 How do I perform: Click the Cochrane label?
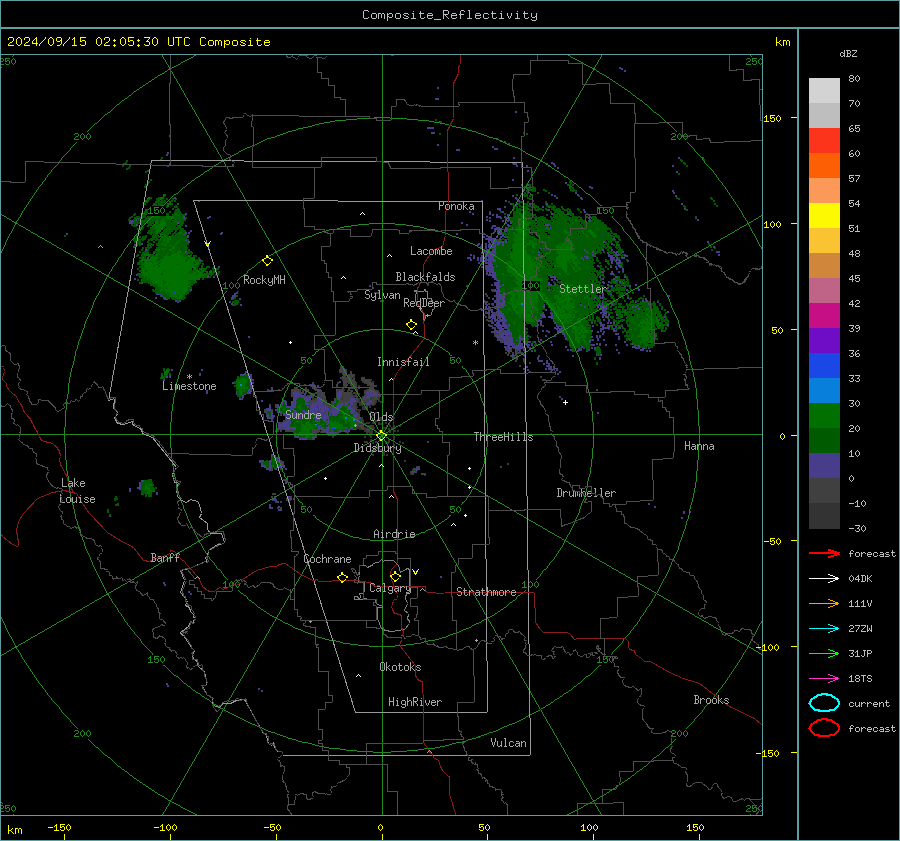(x=327, y=559)
